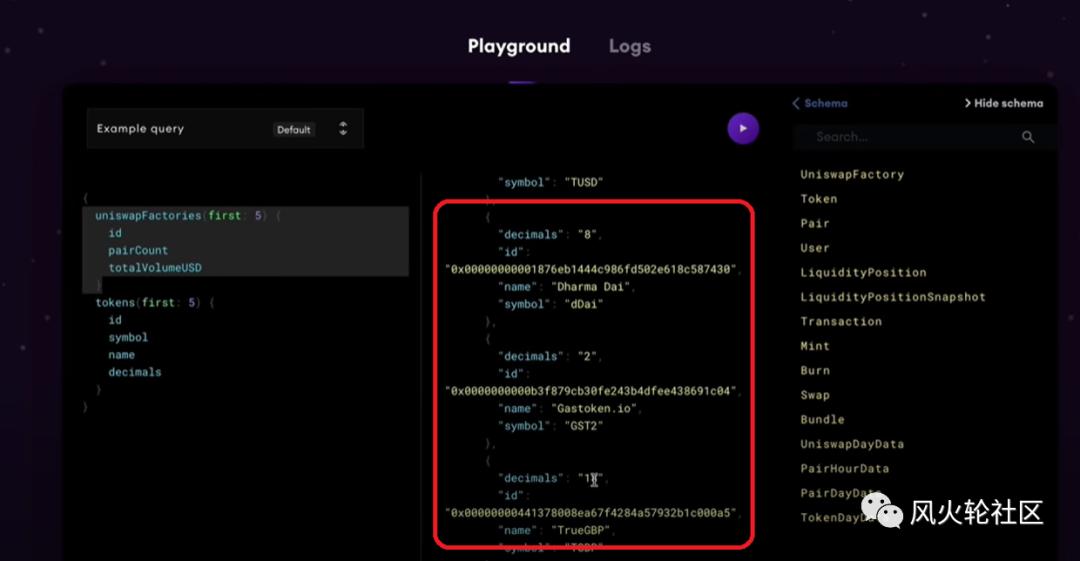The image size is (1080, 561).
Task: Click the "name": "Dharma Dai" result line
Action: tap(566, 287)
